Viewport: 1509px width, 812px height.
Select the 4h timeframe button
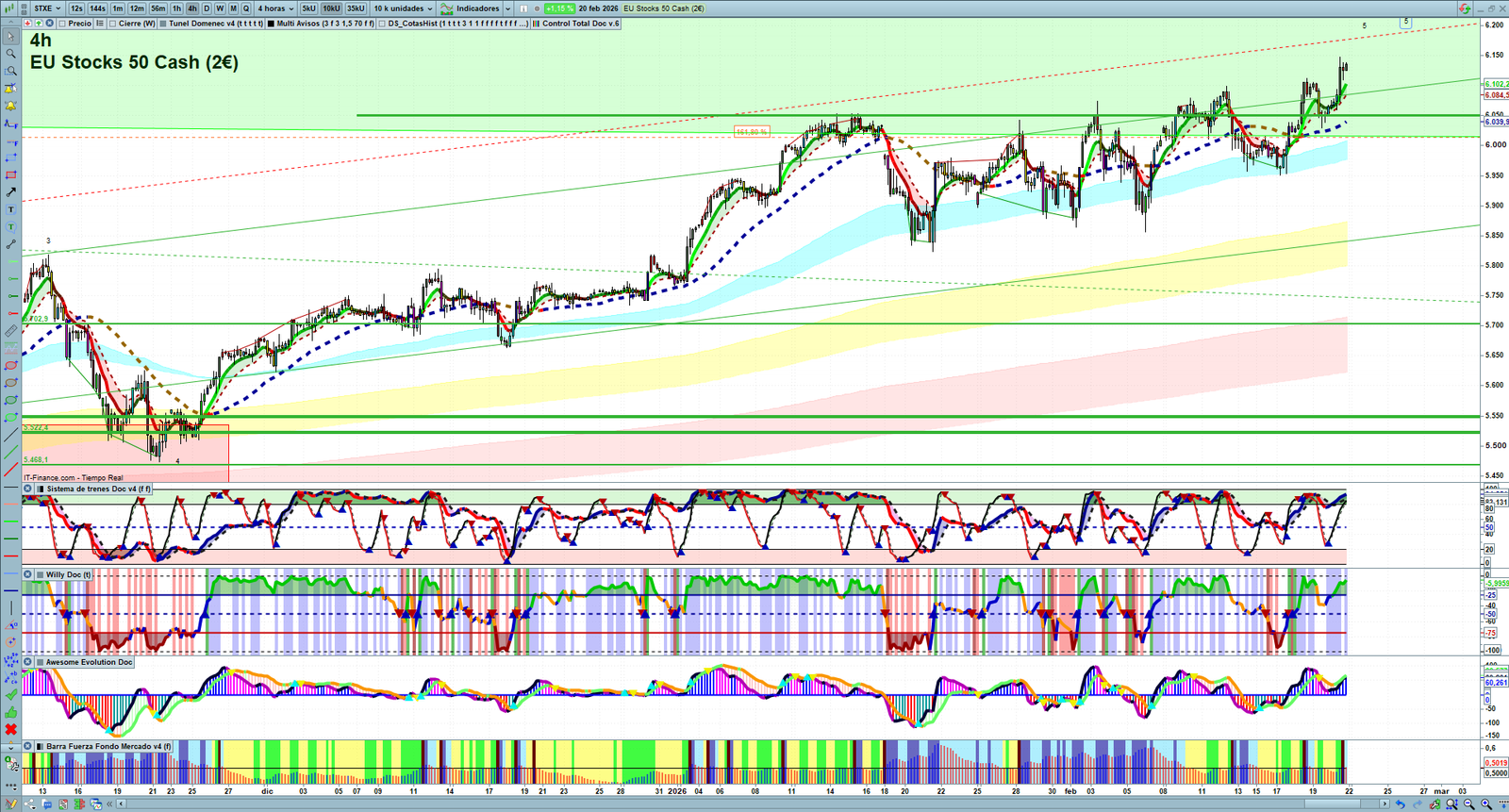(x=192, y=8)
